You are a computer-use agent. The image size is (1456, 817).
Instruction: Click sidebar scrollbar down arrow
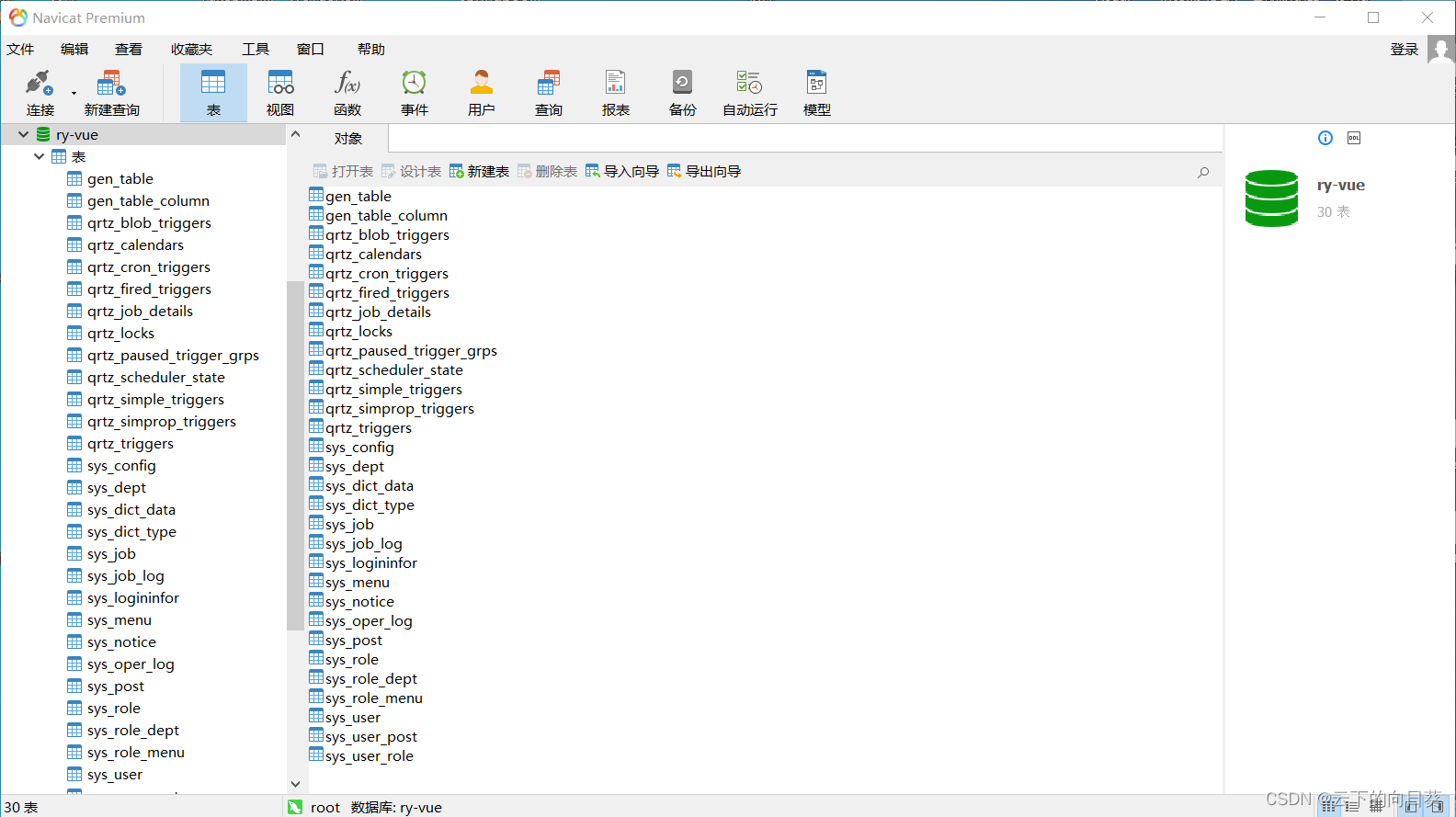tap(295, 784)
